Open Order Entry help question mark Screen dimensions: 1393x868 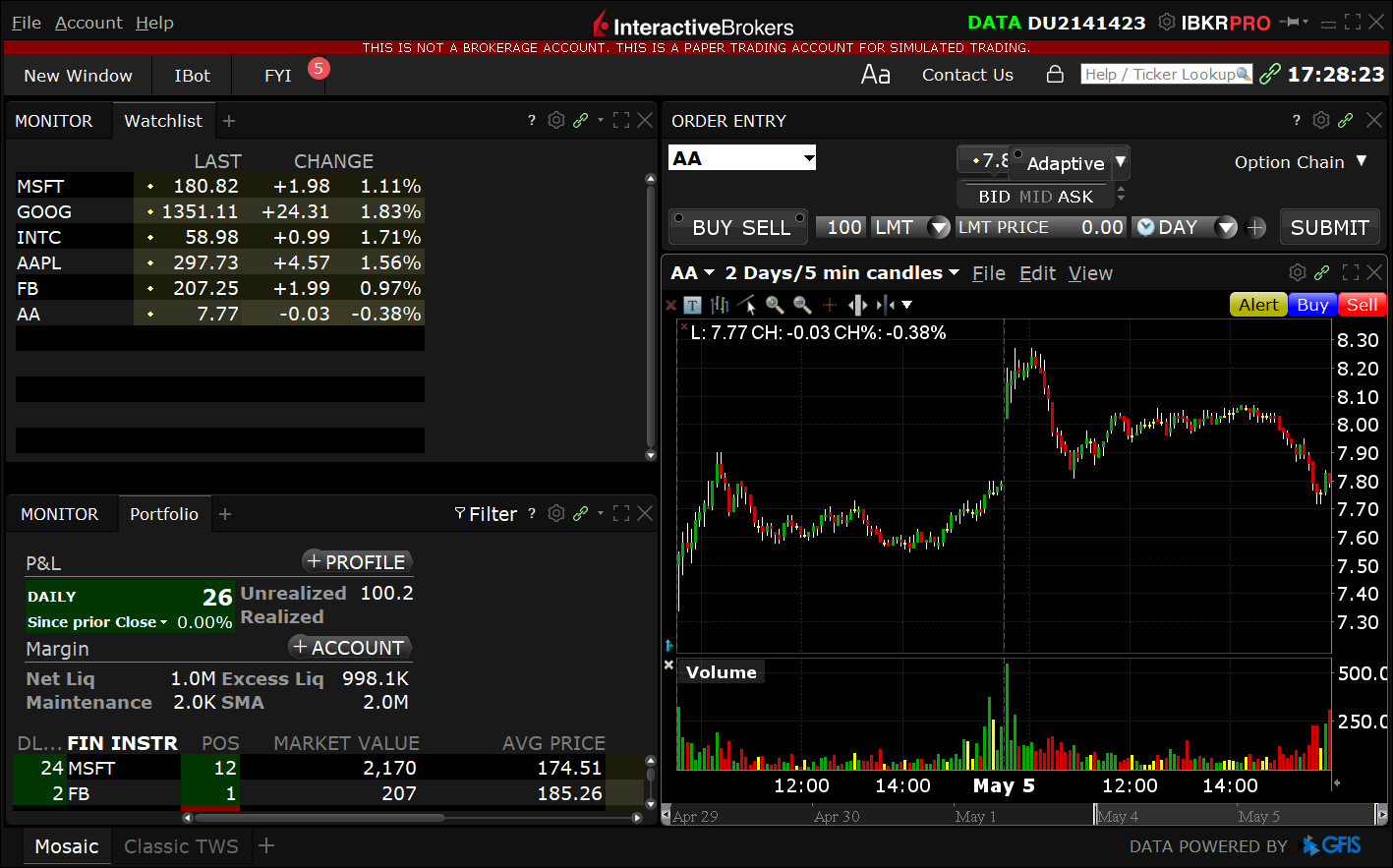click(x=1297, y=120)
